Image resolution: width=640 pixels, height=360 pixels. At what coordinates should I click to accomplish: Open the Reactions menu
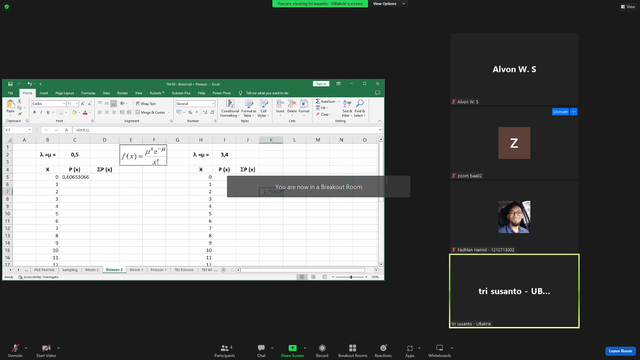pyautogui.click(x=383, y=351)
